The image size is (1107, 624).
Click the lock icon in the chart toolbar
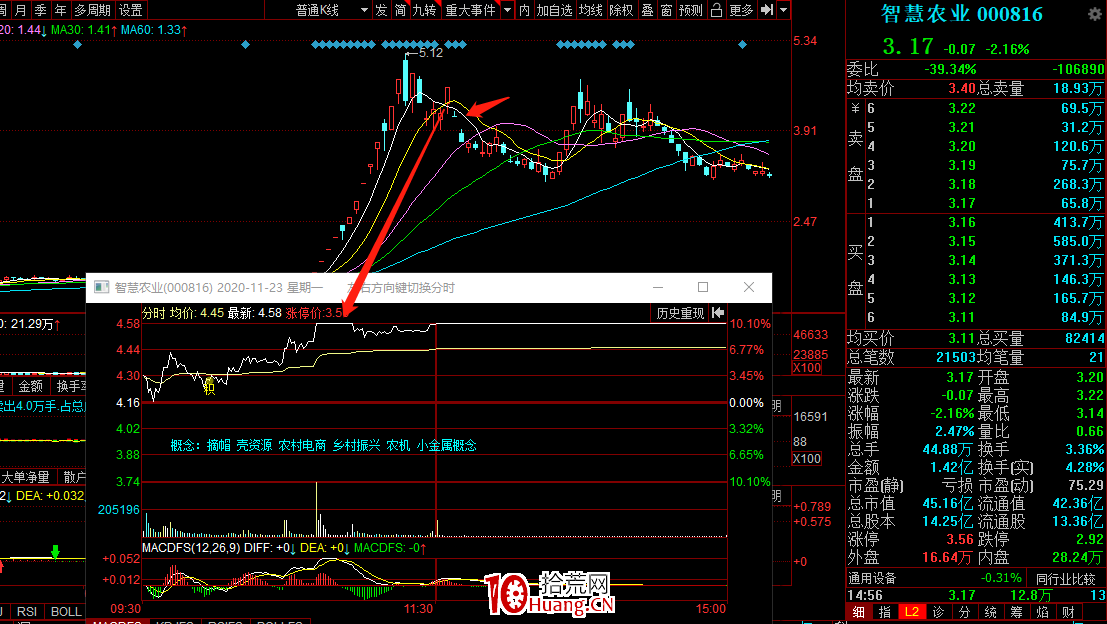point(716,10)
